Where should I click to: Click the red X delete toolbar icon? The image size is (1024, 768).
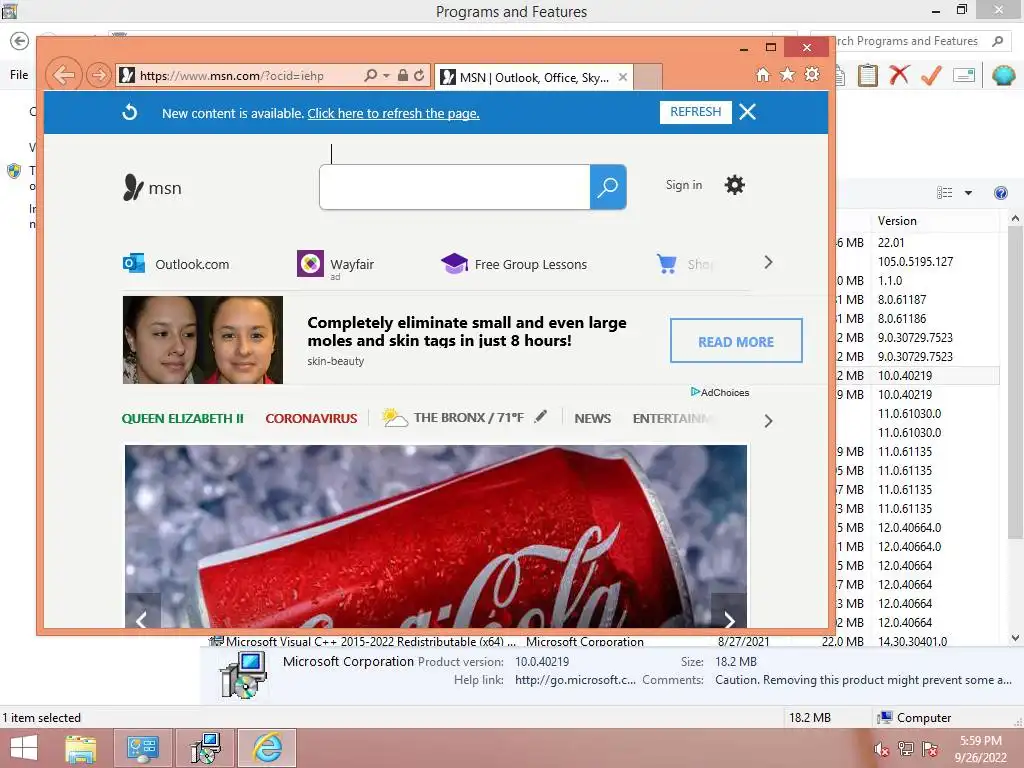(899, 75)
